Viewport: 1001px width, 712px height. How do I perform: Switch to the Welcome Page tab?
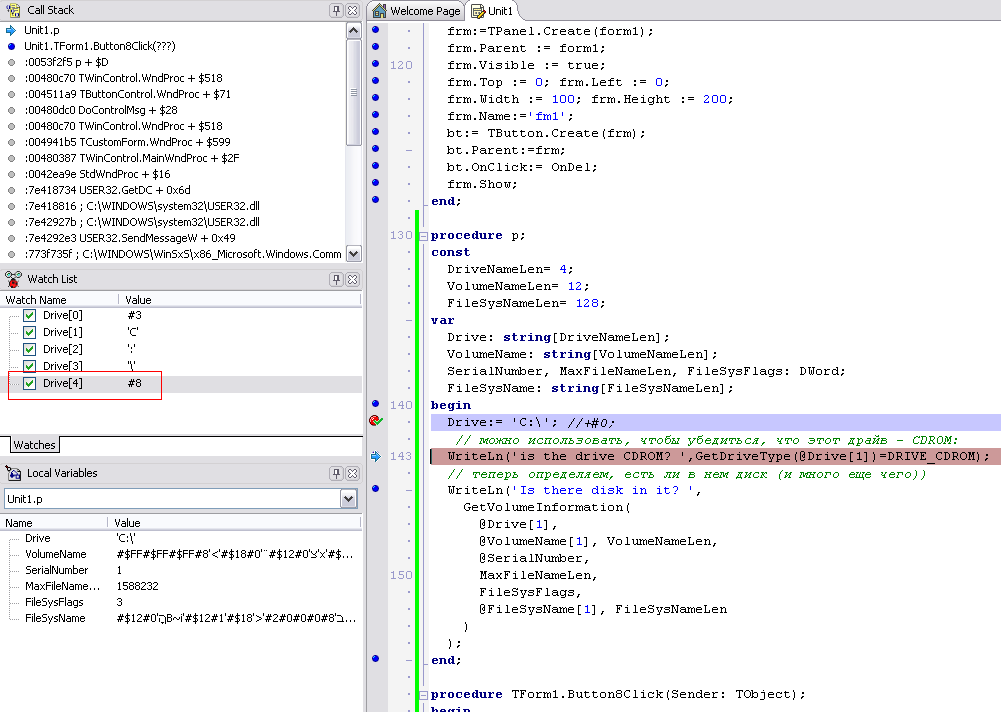[416, 11]
